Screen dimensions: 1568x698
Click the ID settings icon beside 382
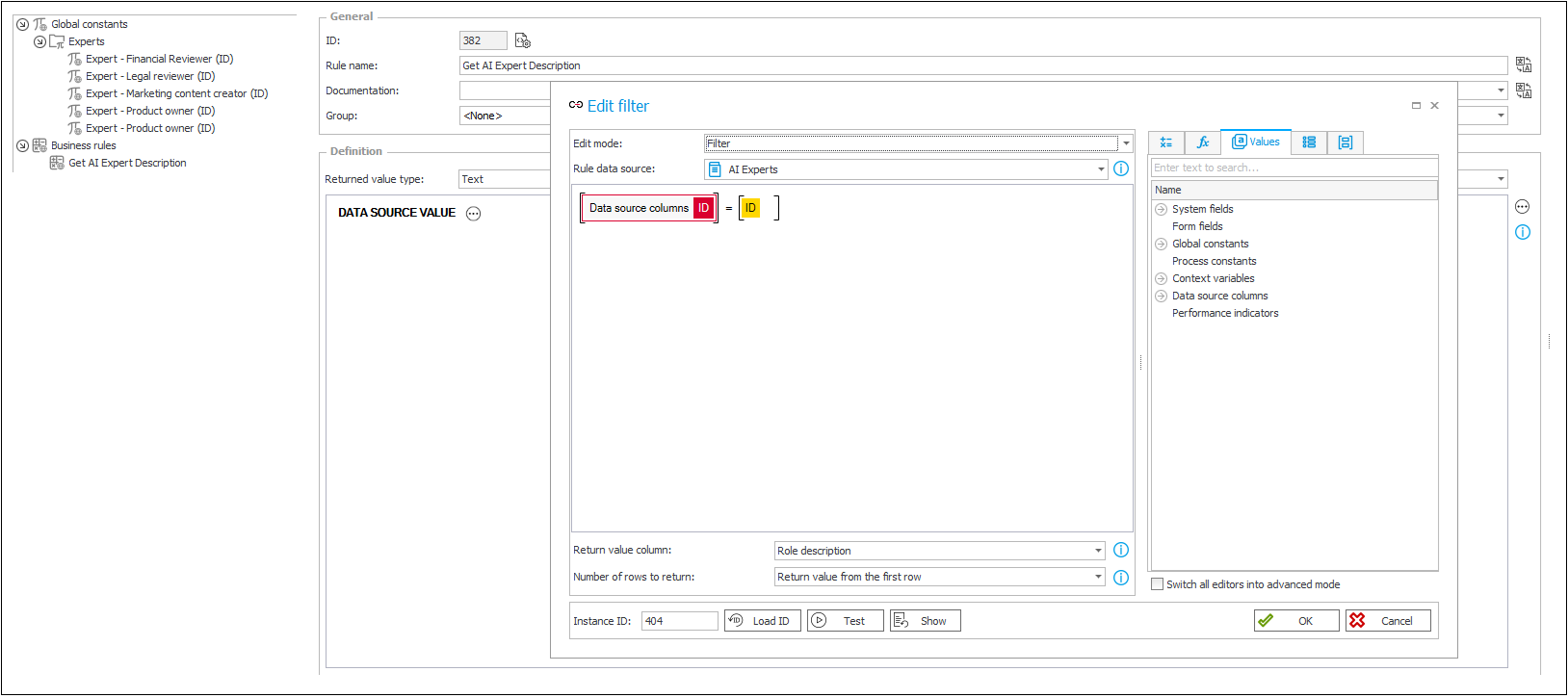coord(523,40)
